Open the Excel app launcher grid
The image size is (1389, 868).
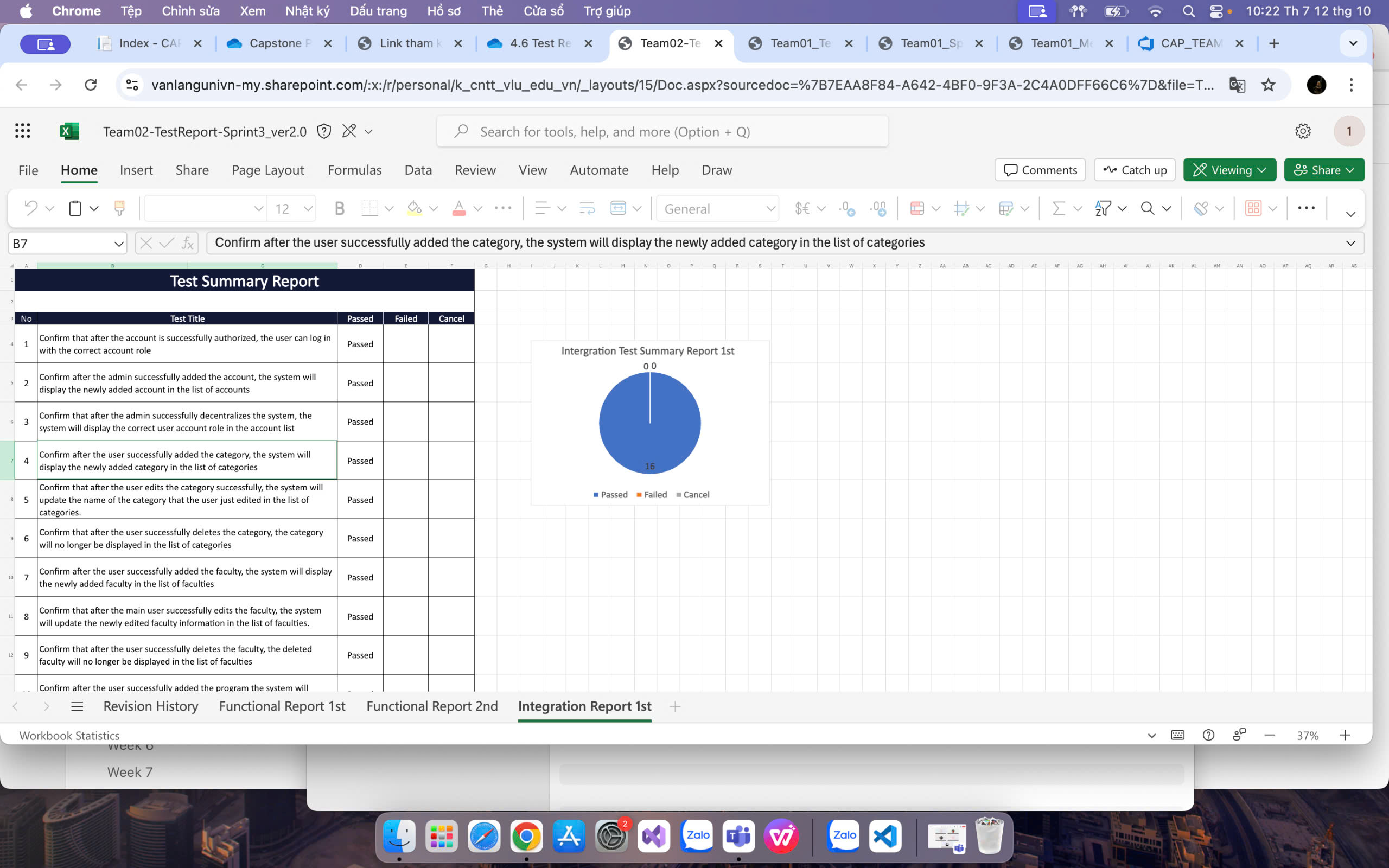(x=22, y=131)
